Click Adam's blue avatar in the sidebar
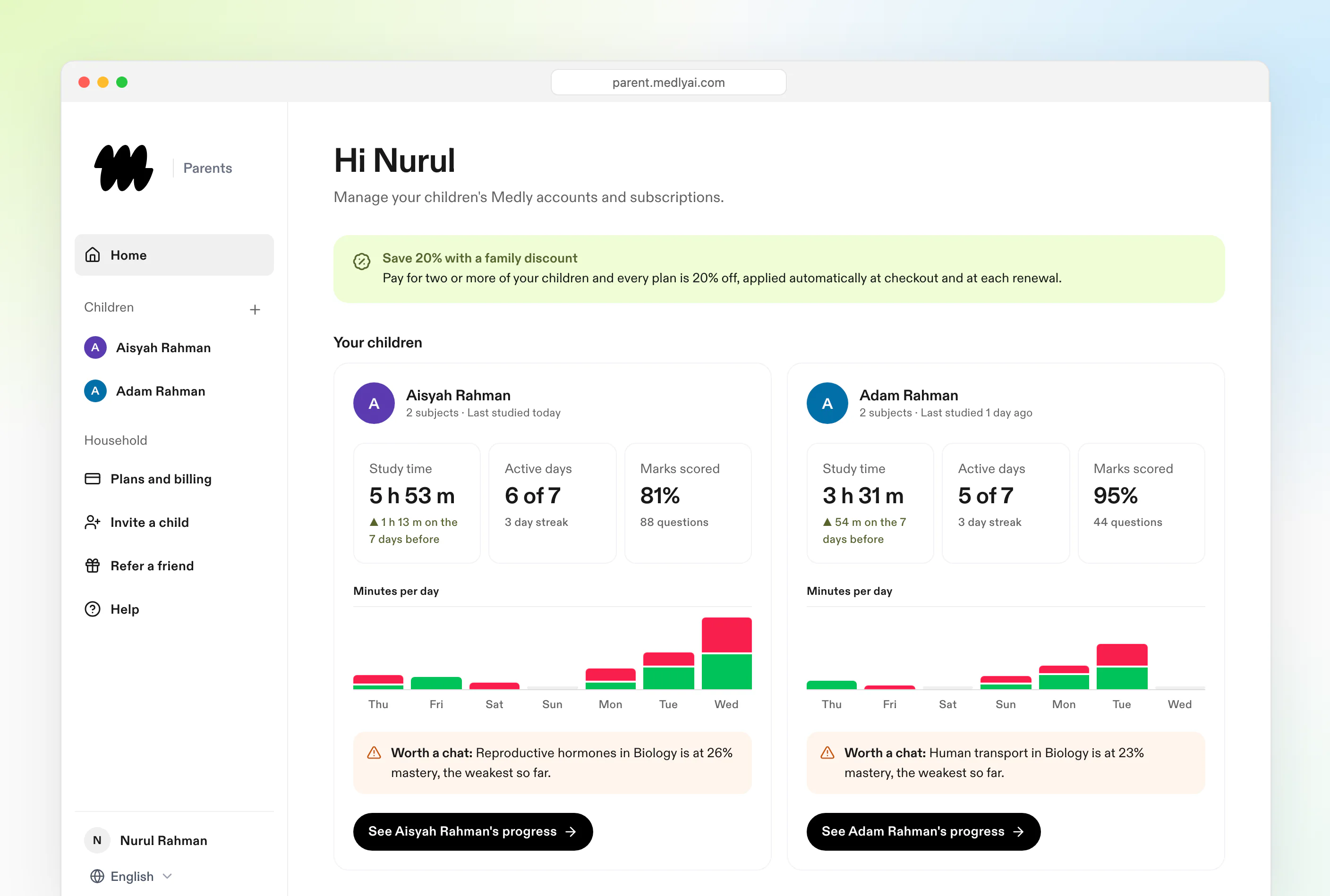1330x896 pixels. coord(95,391)
